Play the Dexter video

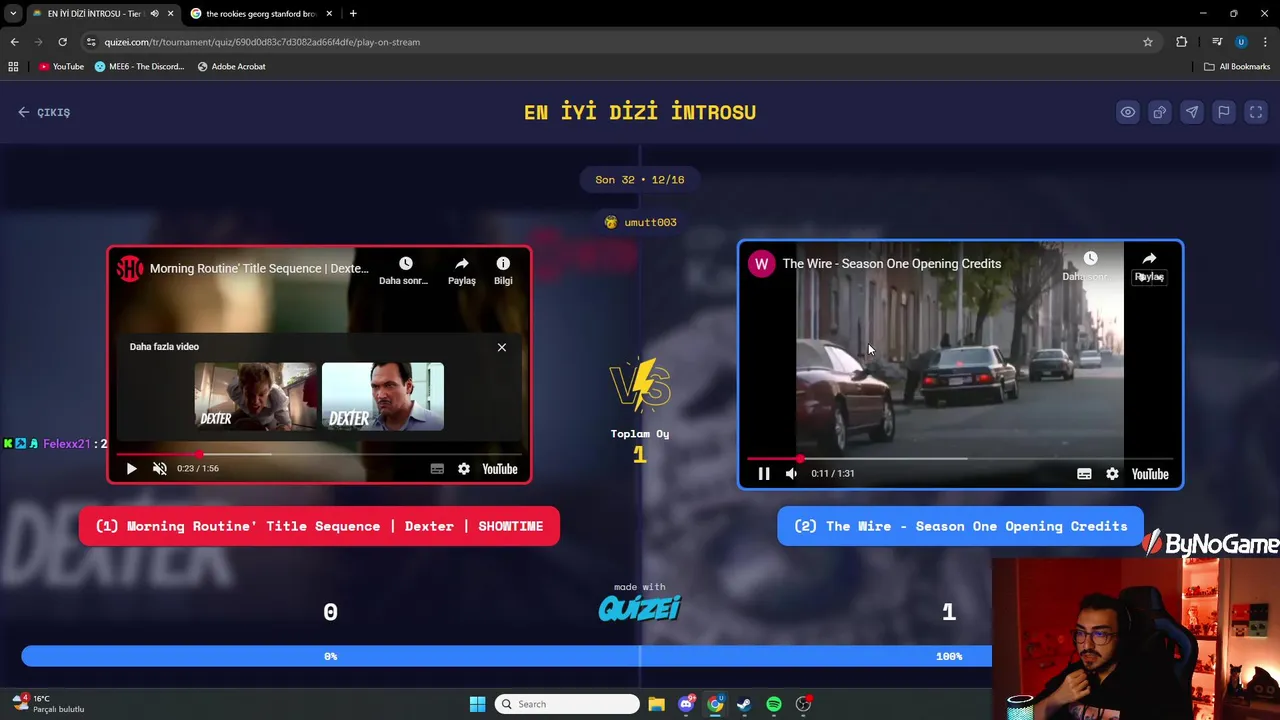click(x=131, y=468)
